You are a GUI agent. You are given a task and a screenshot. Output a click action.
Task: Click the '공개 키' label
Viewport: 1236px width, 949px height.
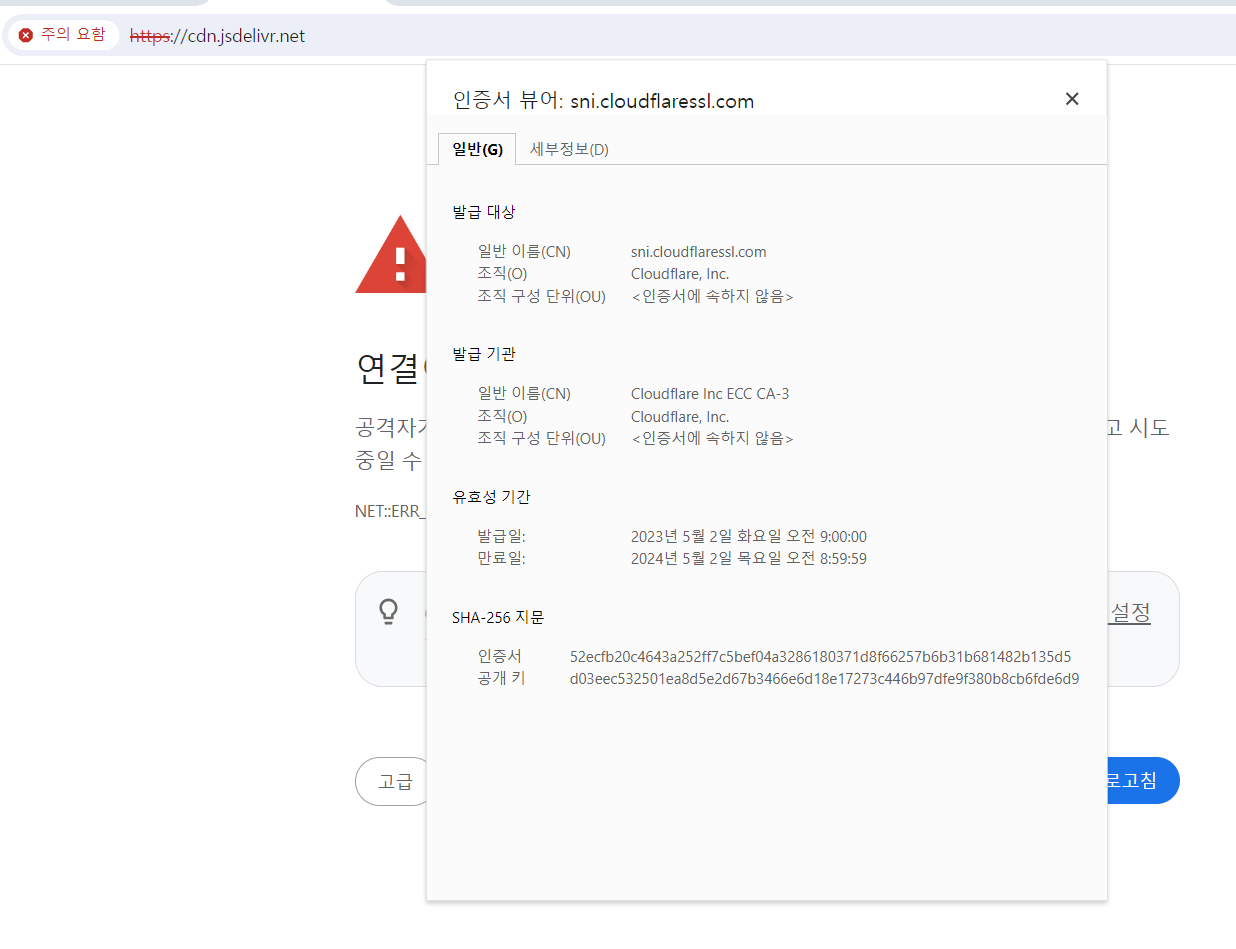tap(502, 679)
